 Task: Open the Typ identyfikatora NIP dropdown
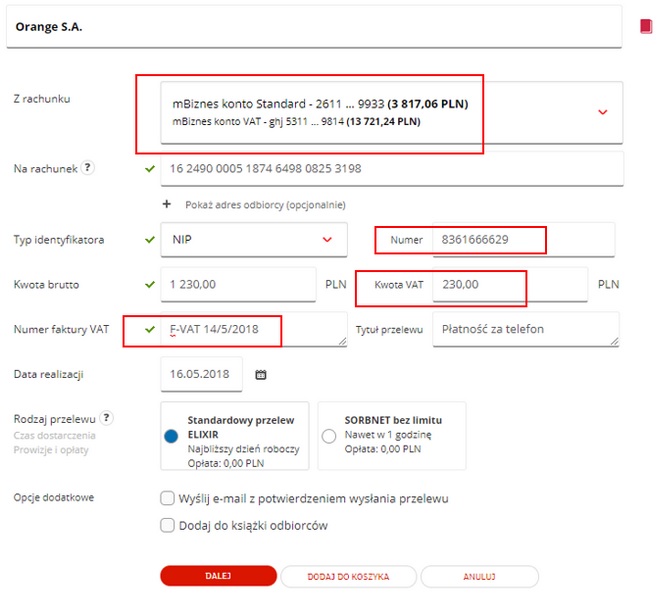tap(254, 239)
